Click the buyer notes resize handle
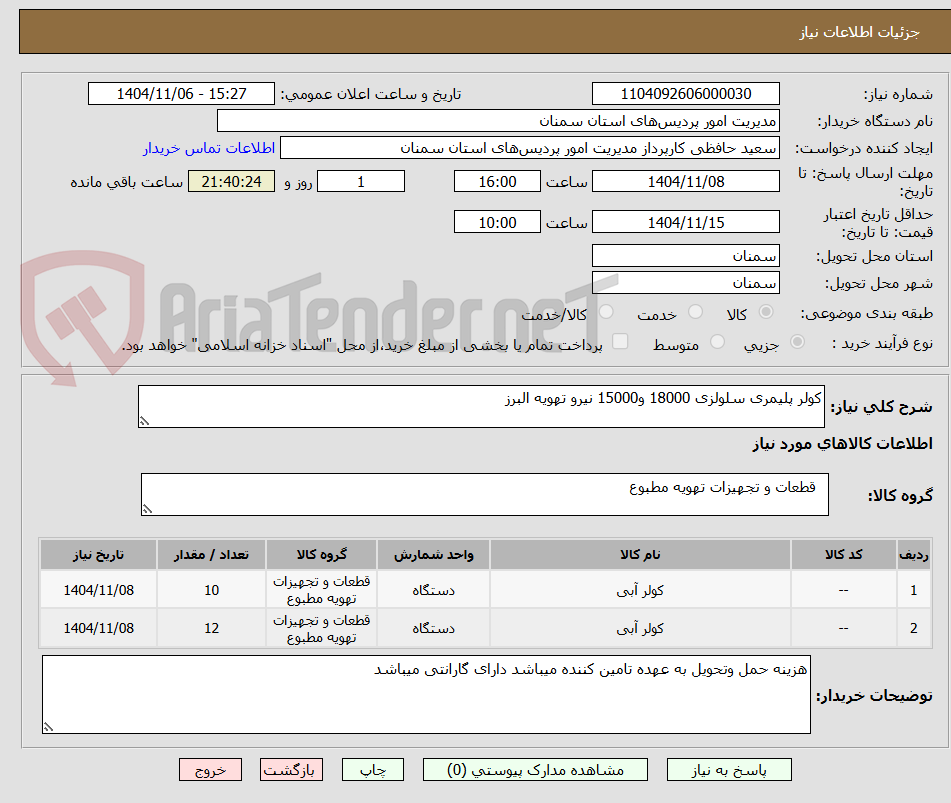This screenshot has height=803, width=951. [x=49, y=727]
